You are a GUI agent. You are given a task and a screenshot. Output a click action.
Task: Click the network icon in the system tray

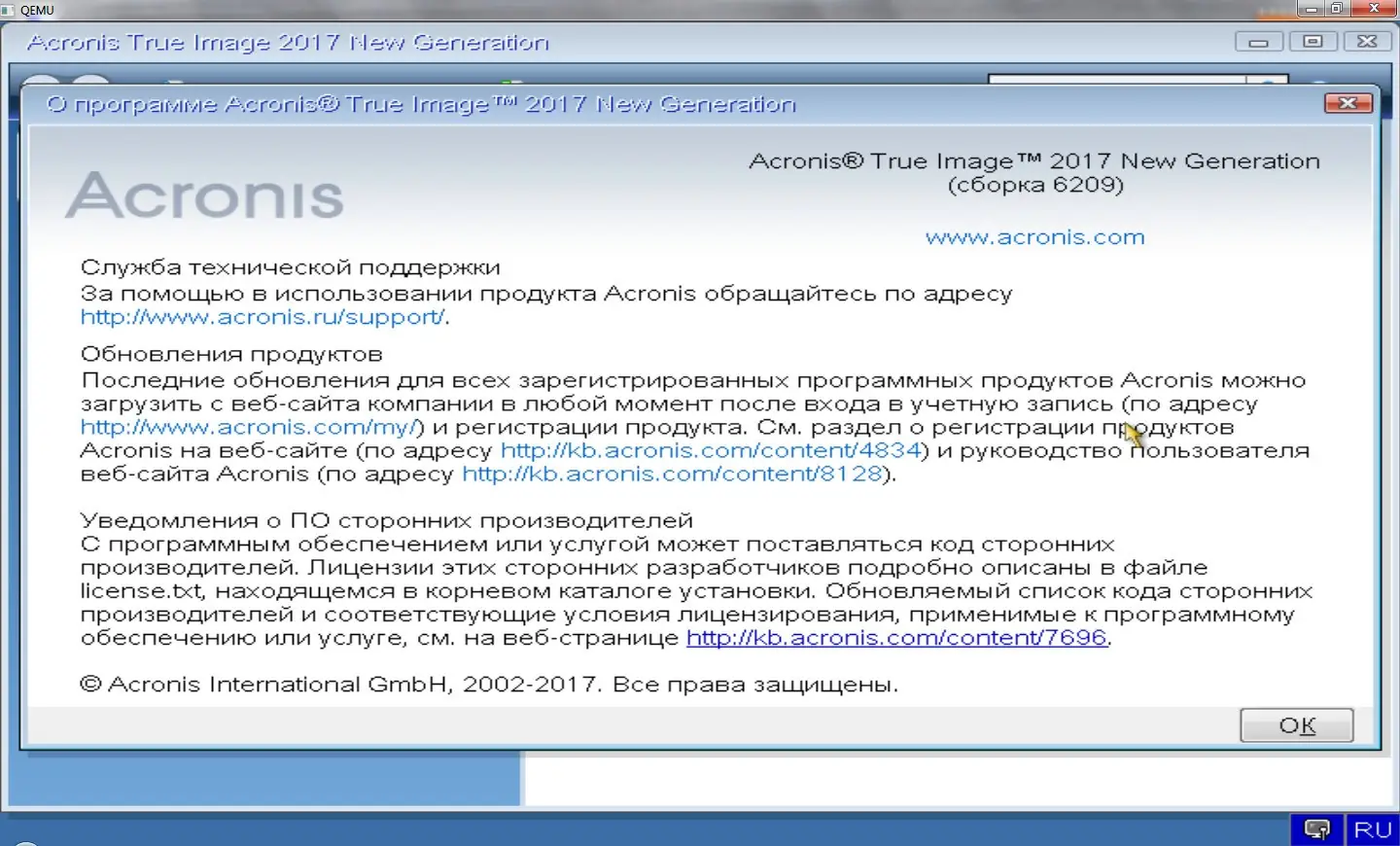1316,829
